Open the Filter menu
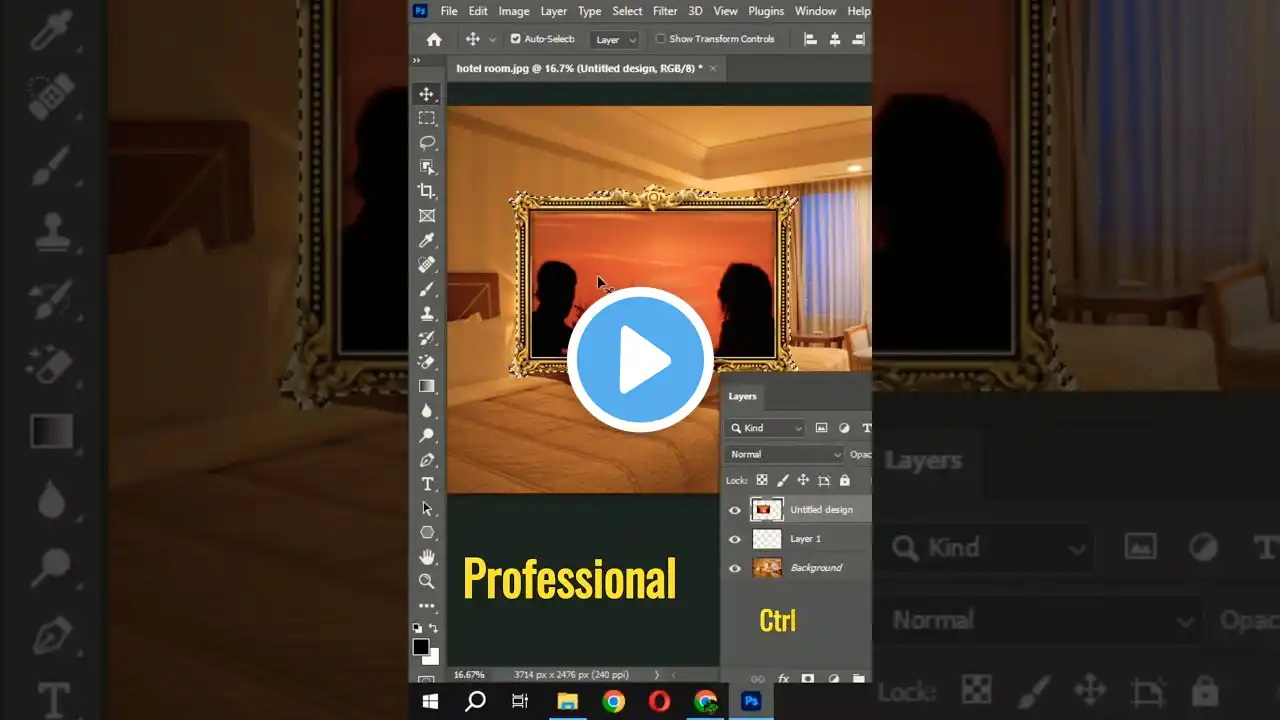The height and width of the screenshot is (720, 1280). pyautogui.click(x=665, y=11)
